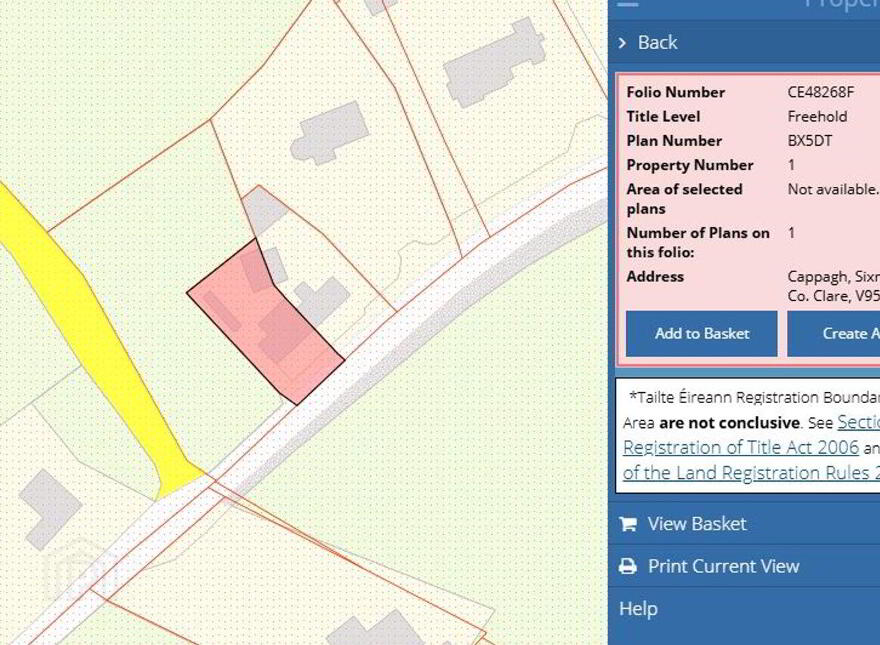Click the Address label
This screenshot has height=645, width=880.
pyautogui.click(x=655, y=276)
